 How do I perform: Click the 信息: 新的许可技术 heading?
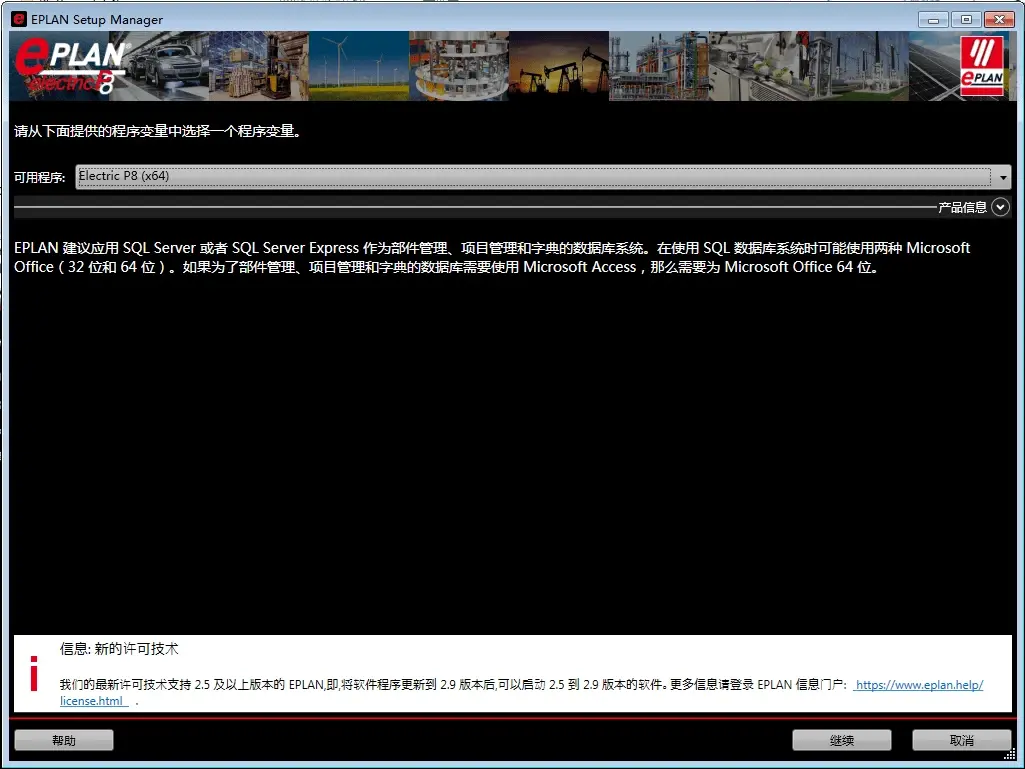click(x=119, y=649)
